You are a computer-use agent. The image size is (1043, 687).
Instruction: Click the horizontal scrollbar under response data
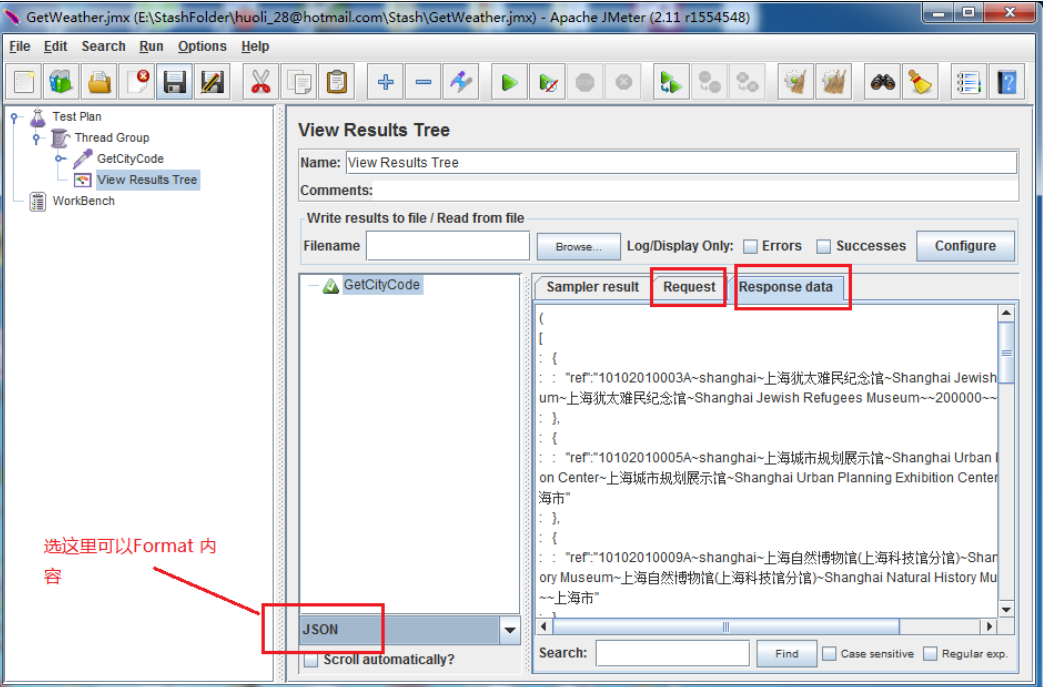click(725, 627)
